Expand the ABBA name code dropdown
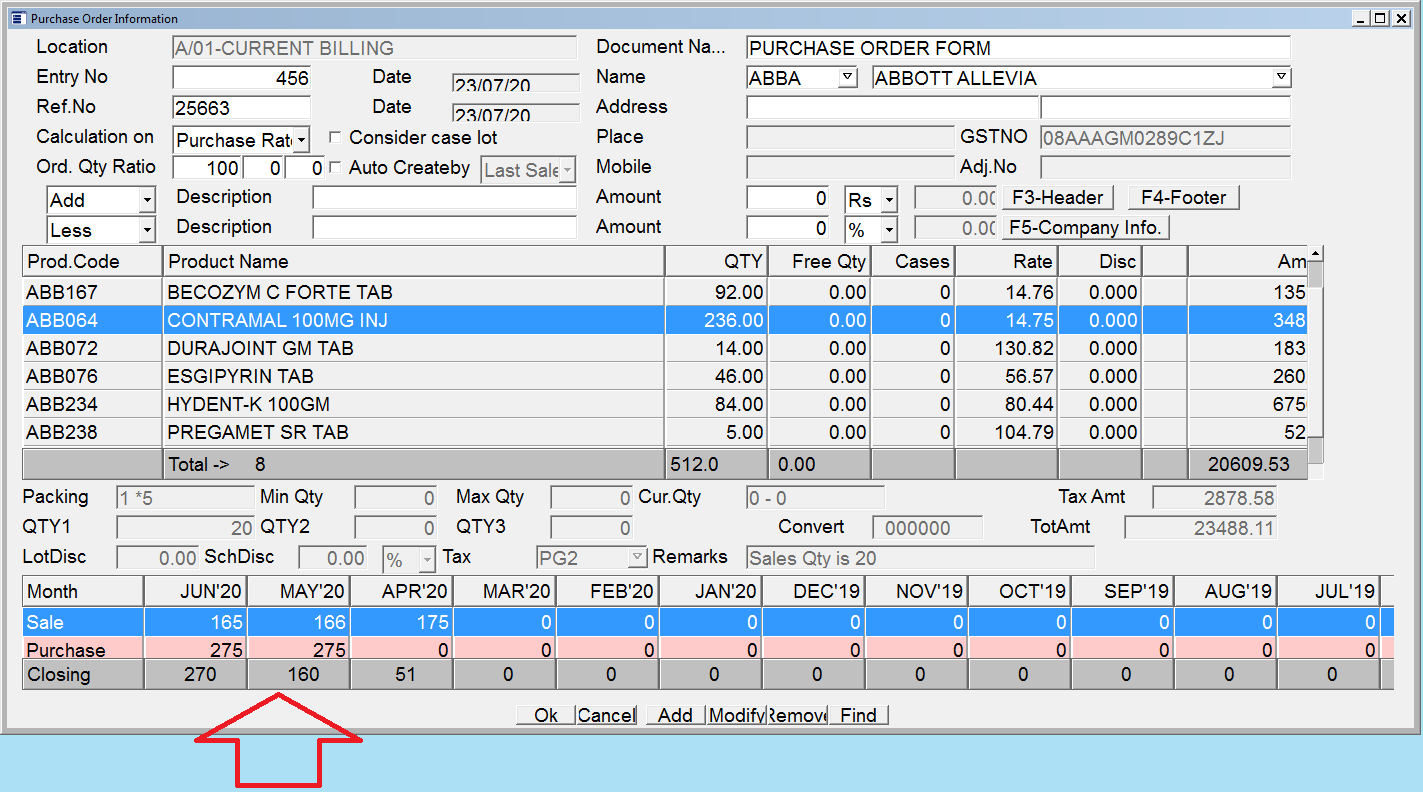This screenshot has height=792, width=1423. [x=847, y=77]
